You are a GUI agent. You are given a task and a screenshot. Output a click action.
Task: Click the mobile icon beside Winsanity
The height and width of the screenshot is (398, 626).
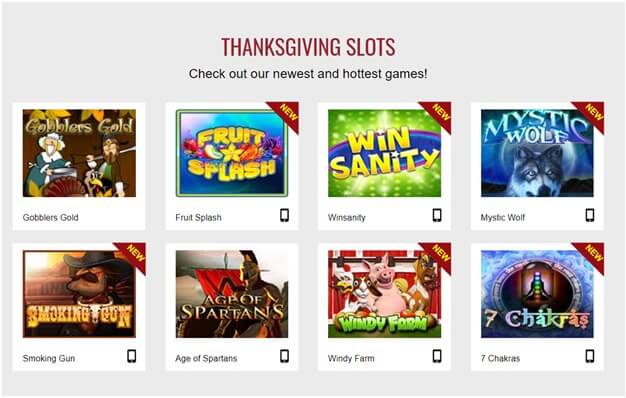coord(437,215)
